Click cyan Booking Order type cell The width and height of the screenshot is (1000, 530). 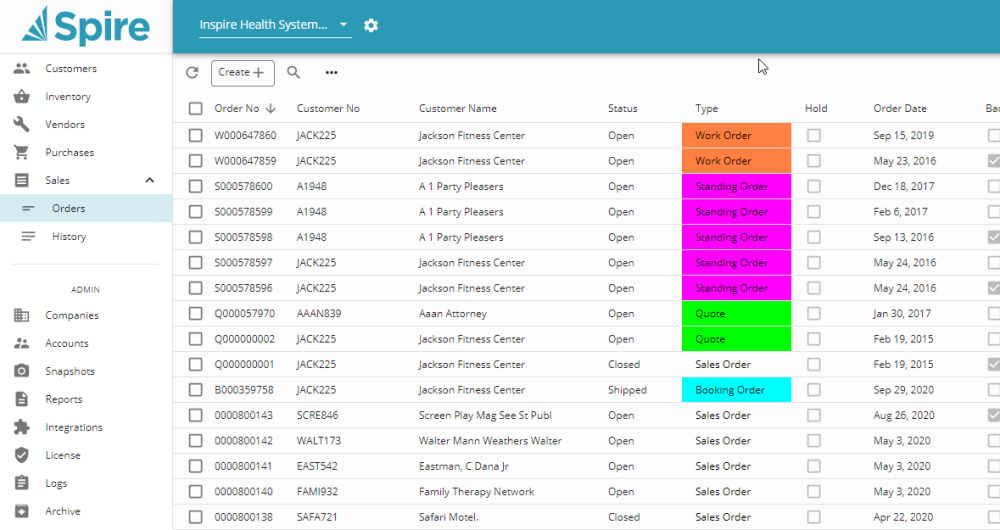pyautogui.click(x=737, y=390)
